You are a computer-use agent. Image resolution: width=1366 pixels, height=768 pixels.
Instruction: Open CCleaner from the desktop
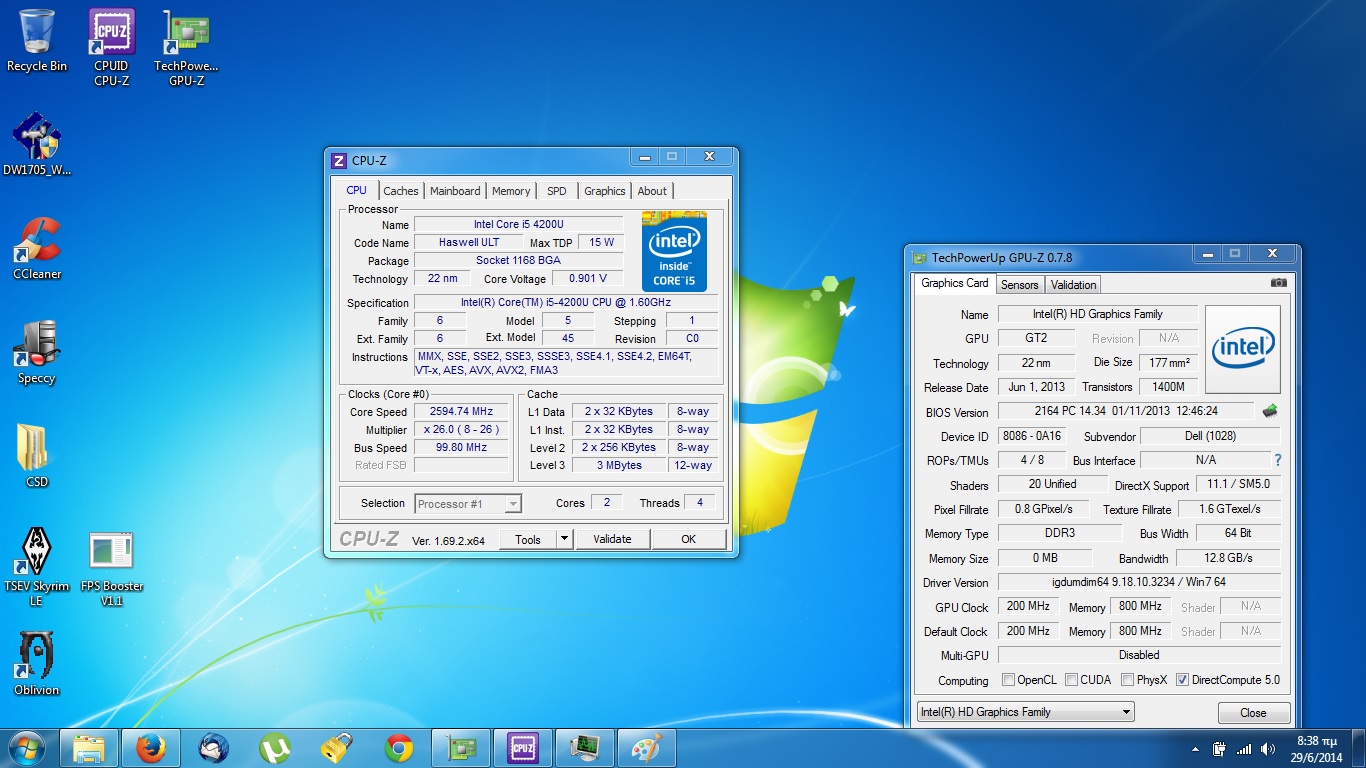tap(37, 248)
